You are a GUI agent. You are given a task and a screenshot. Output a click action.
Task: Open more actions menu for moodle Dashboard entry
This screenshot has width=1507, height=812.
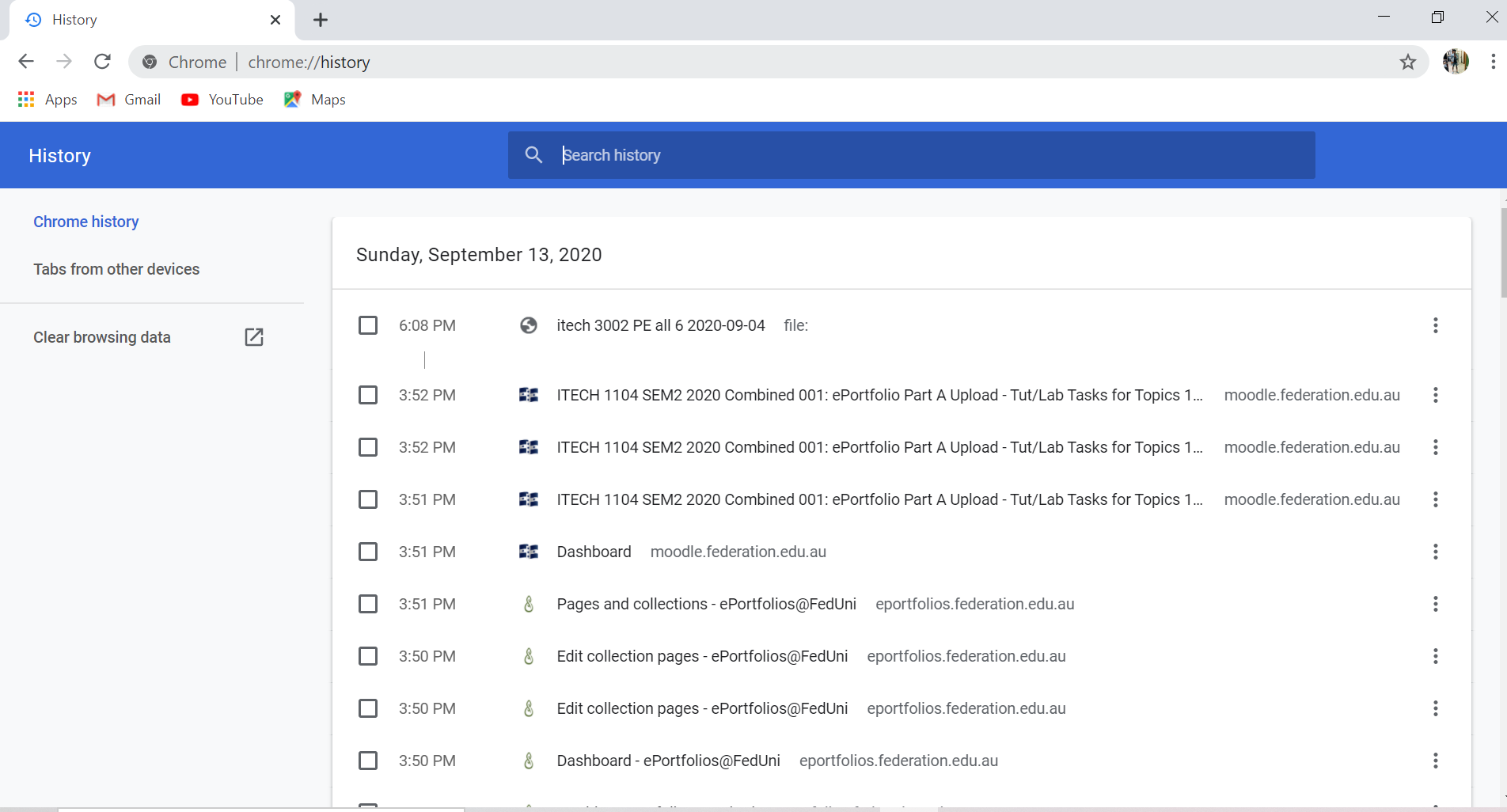coord(1435,552)
